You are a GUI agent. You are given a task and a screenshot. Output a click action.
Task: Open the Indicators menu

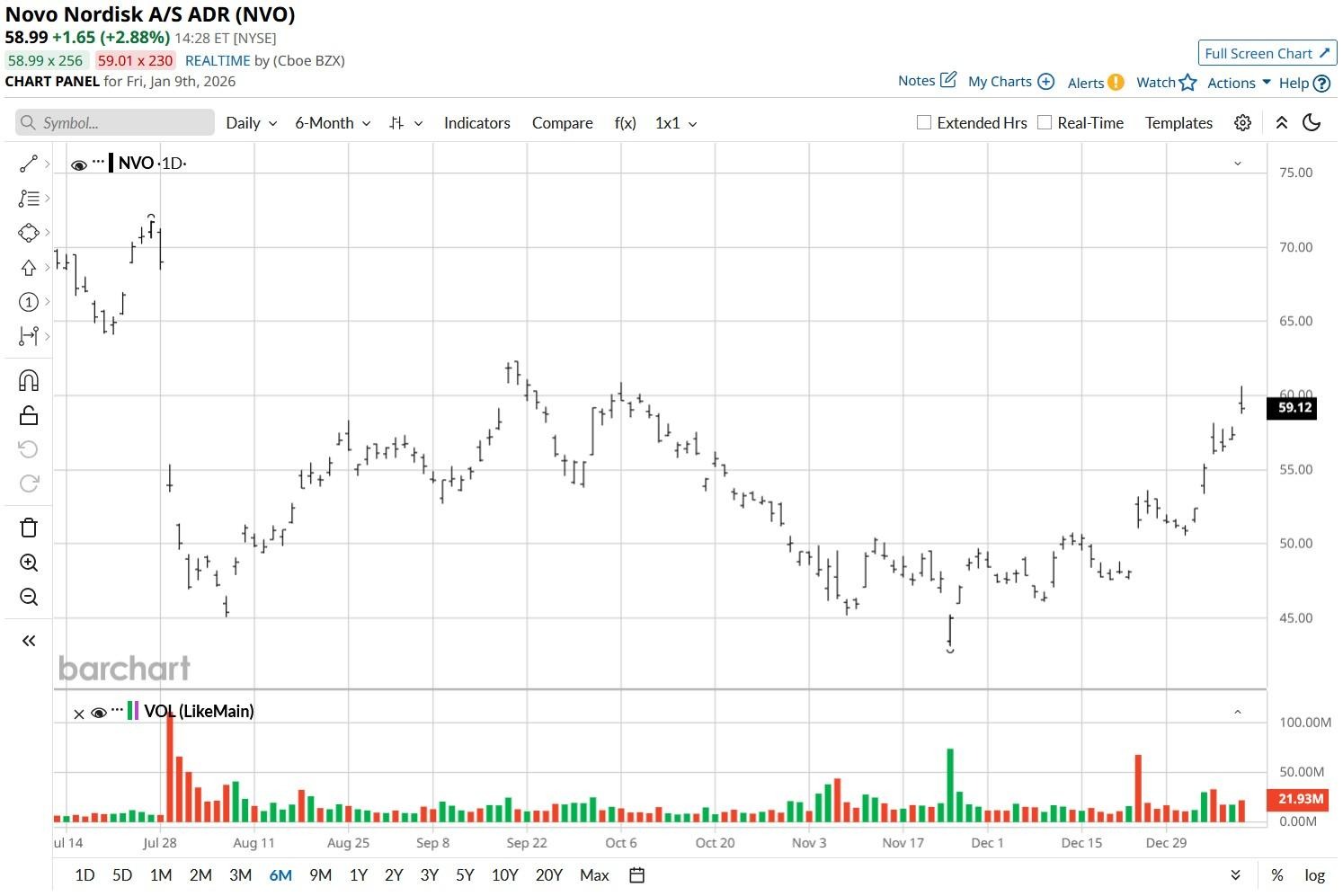[476, 123]
